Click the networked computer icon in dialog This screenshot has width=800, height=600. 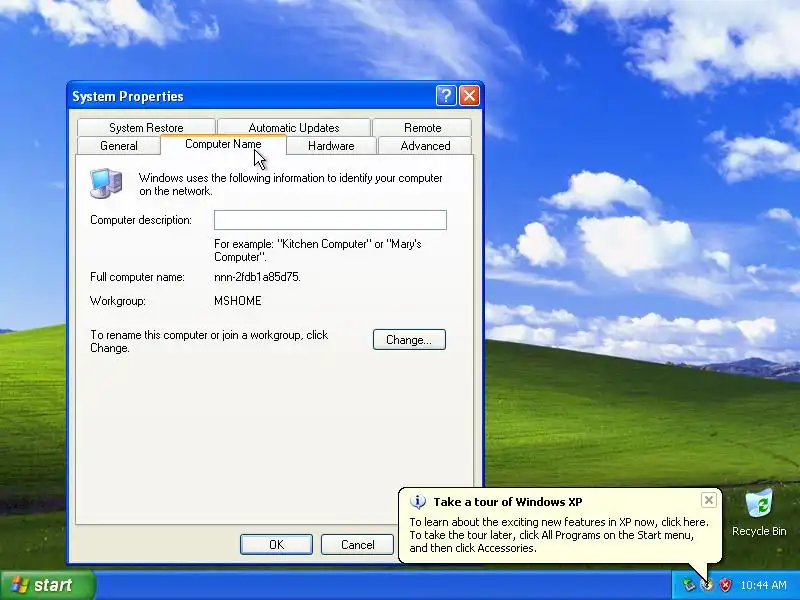click(x=106, y=183)
